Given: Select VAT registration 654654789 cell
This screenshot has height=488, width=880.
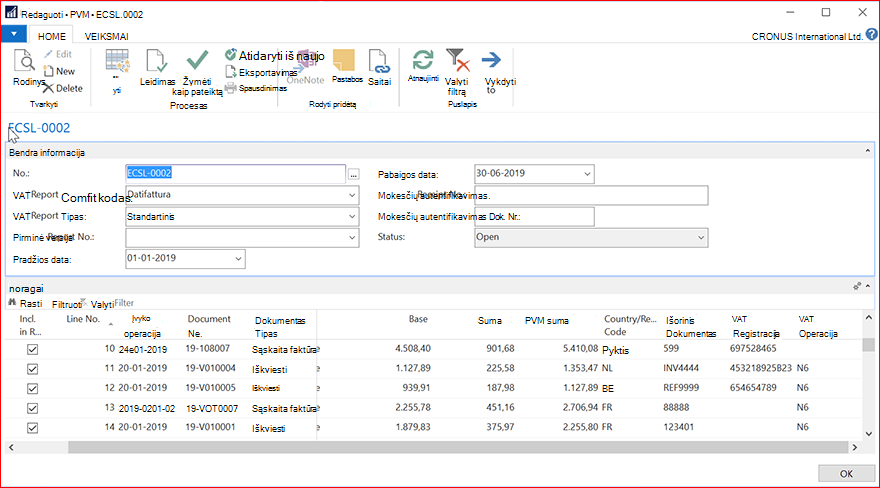Looking at the screenshot, I should pos(753,388).
